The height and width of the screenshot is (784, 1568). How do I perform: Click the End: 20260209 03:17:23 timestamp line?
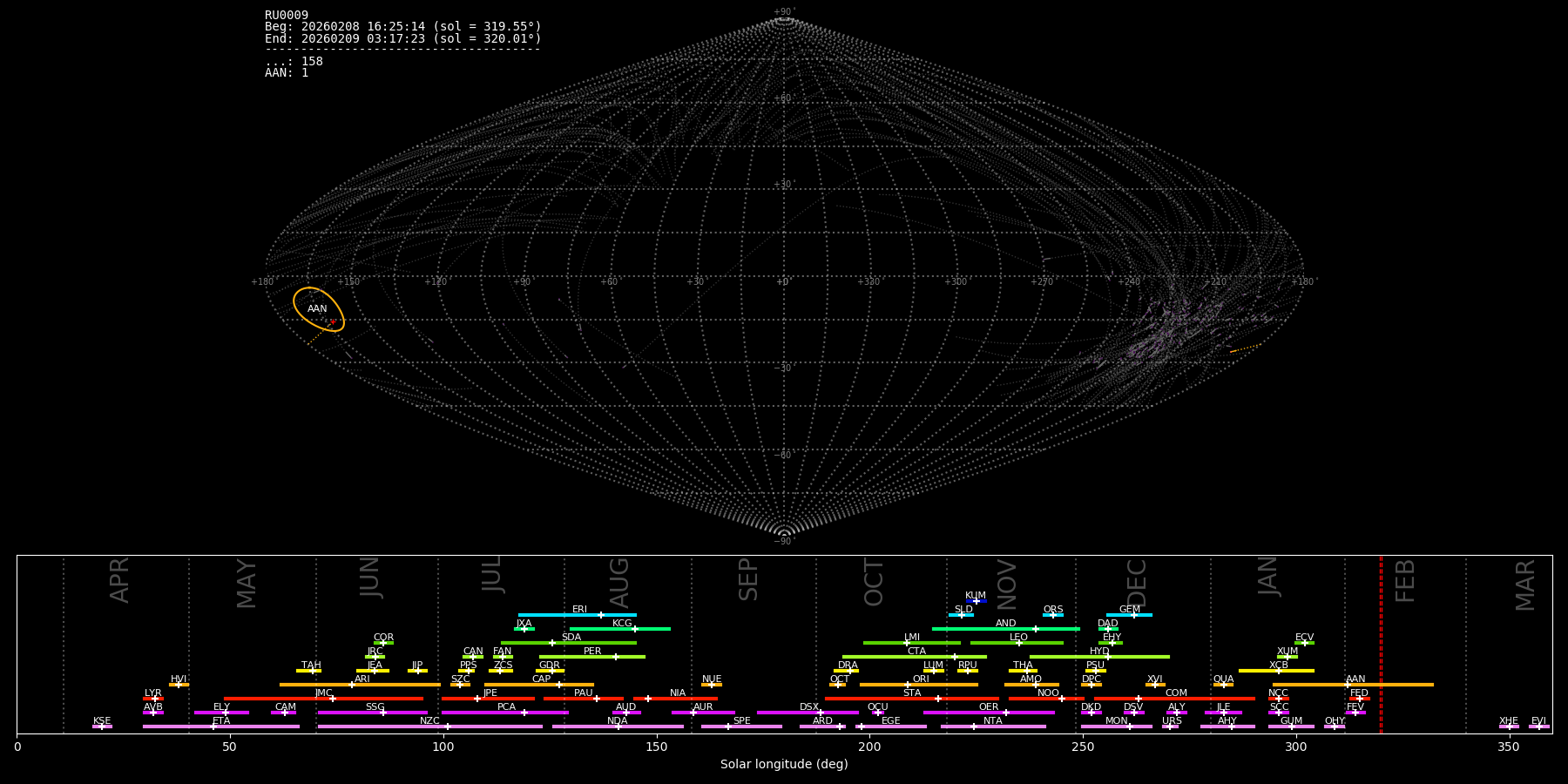(x=403, y=38)
